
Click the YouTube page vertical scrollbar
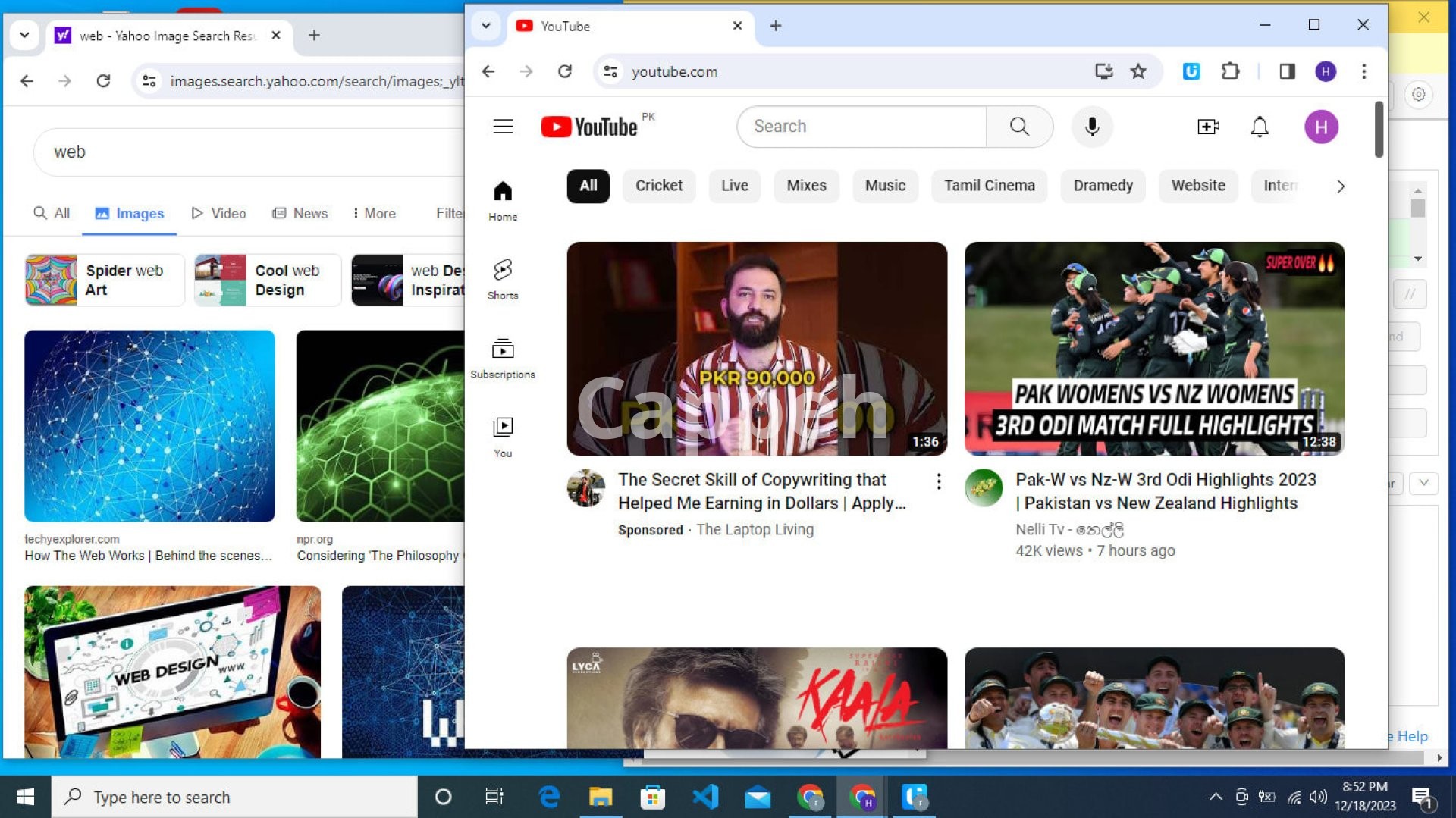point(1379,130)
